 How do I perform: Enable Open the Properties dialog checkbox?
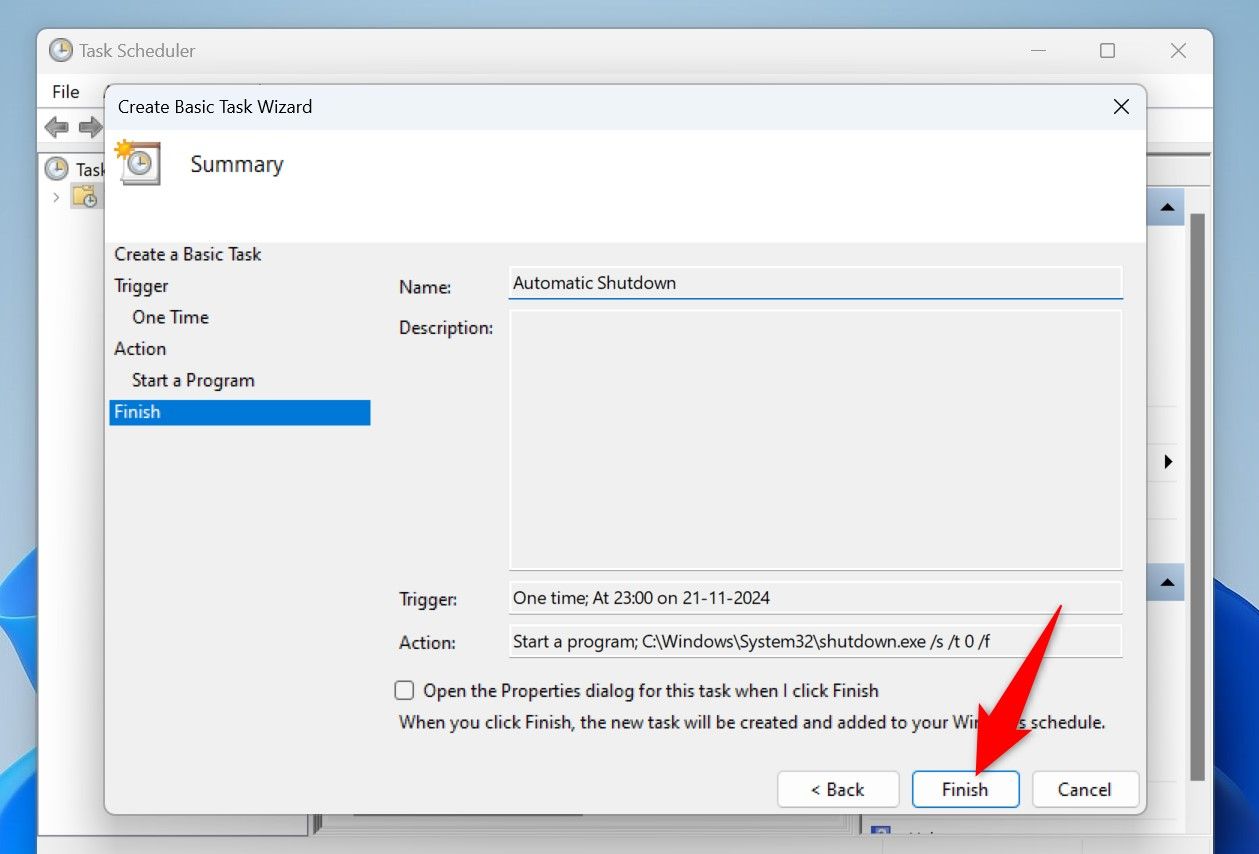(404, 690)
